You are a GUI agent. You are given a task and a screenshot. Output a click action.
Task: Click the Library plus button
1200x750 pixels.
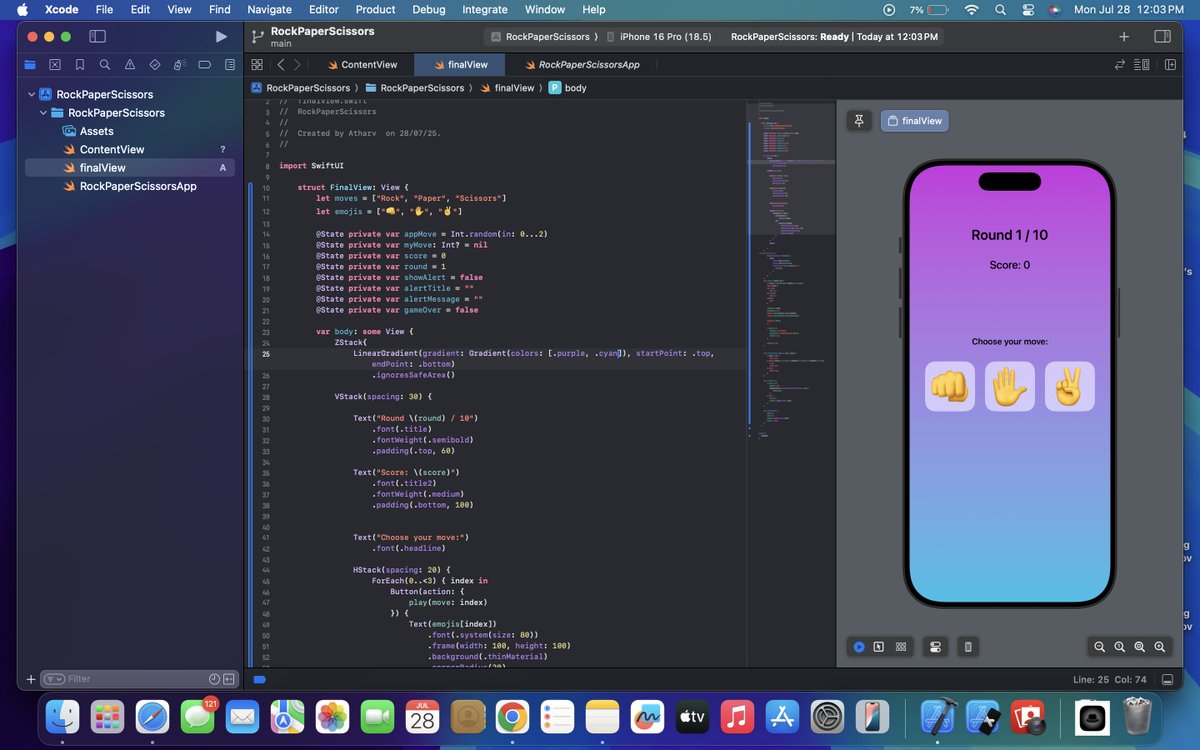tap(1124, 36)
